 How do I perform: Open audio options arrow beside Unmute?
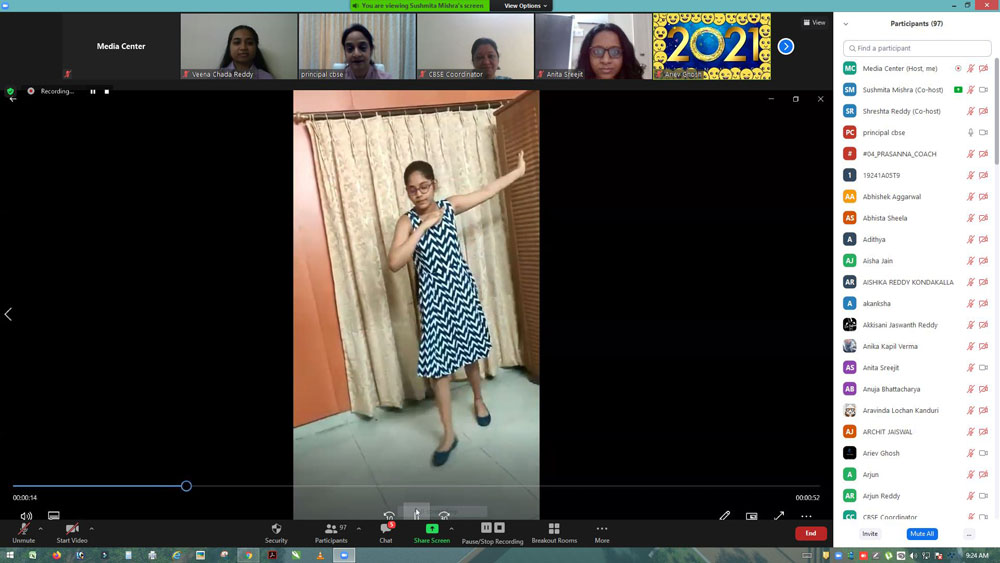pyautogui.click(x=40, y=529)
